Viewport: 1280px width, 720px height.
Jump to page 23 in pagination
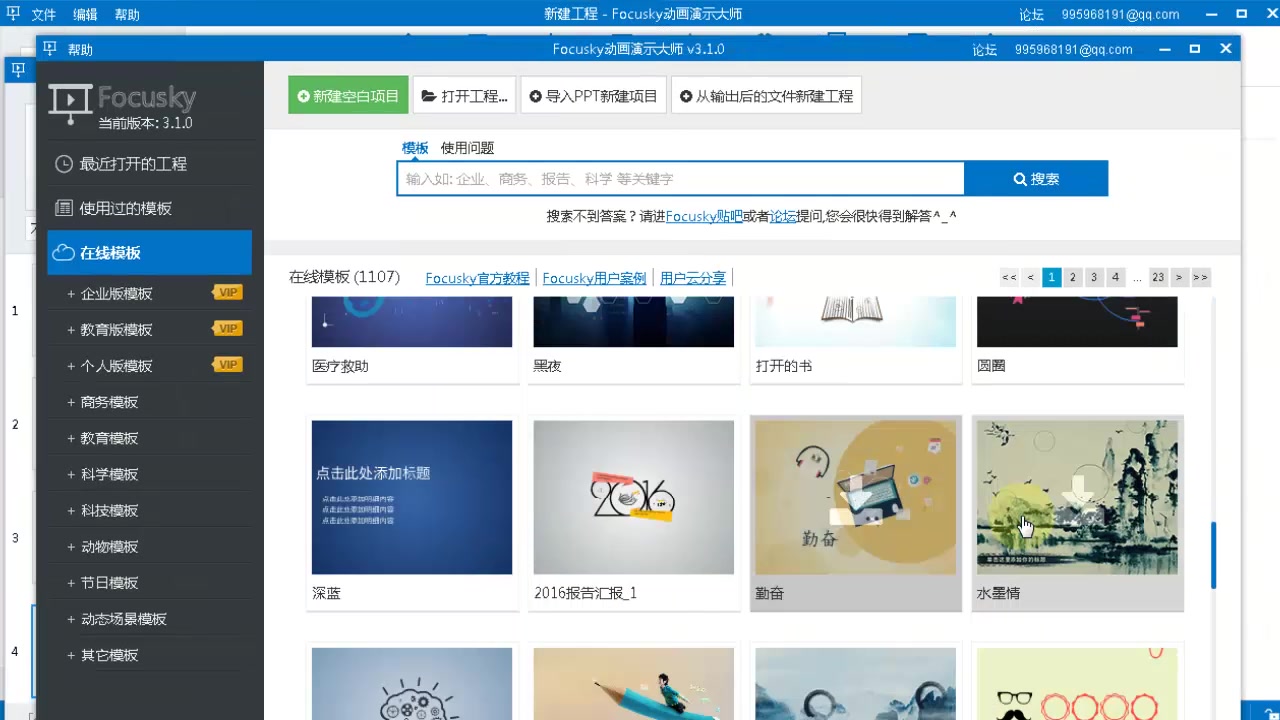pos(1158,277)
